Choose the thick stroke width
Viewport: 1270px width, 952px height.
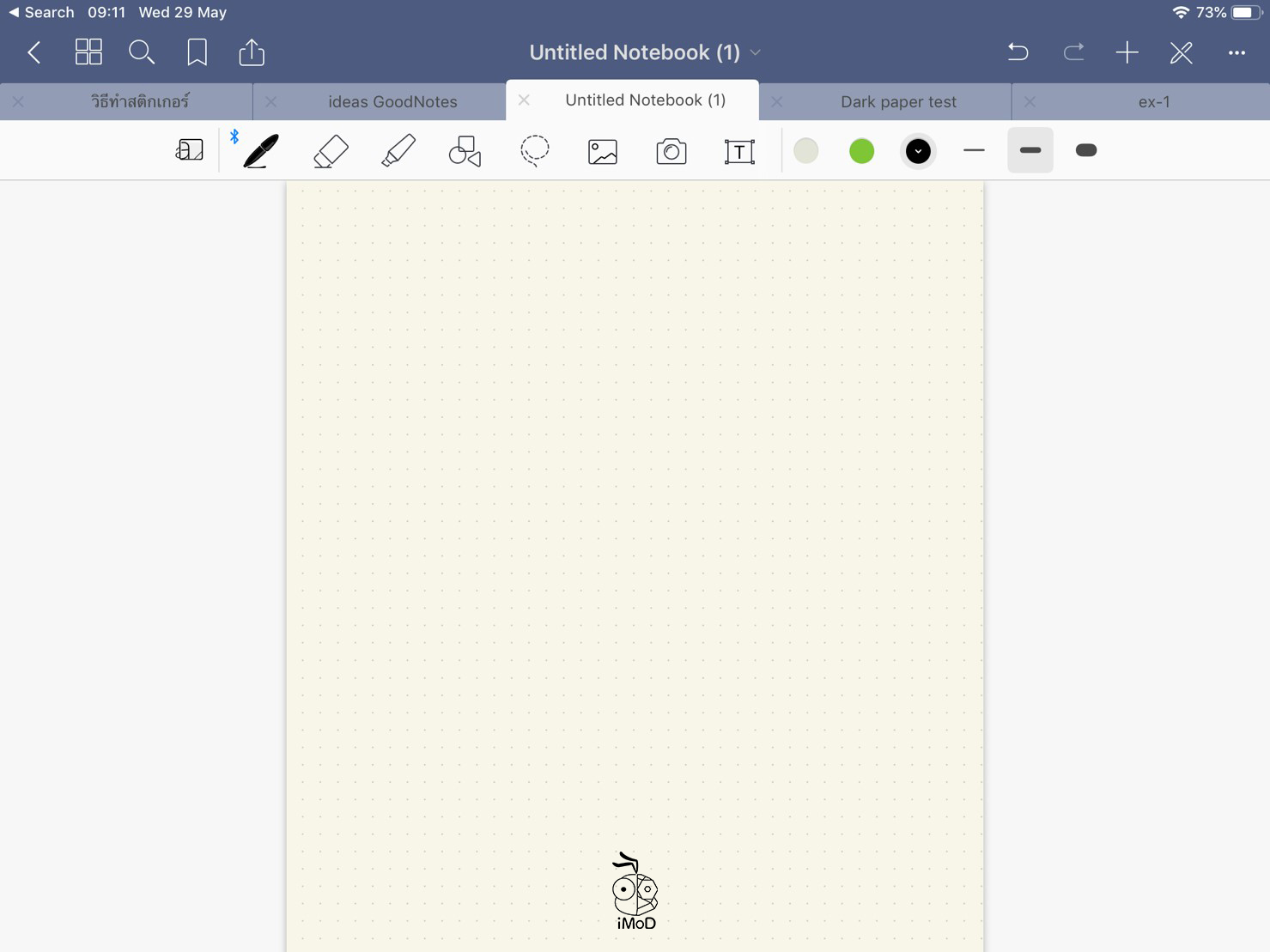point(1086,151)
